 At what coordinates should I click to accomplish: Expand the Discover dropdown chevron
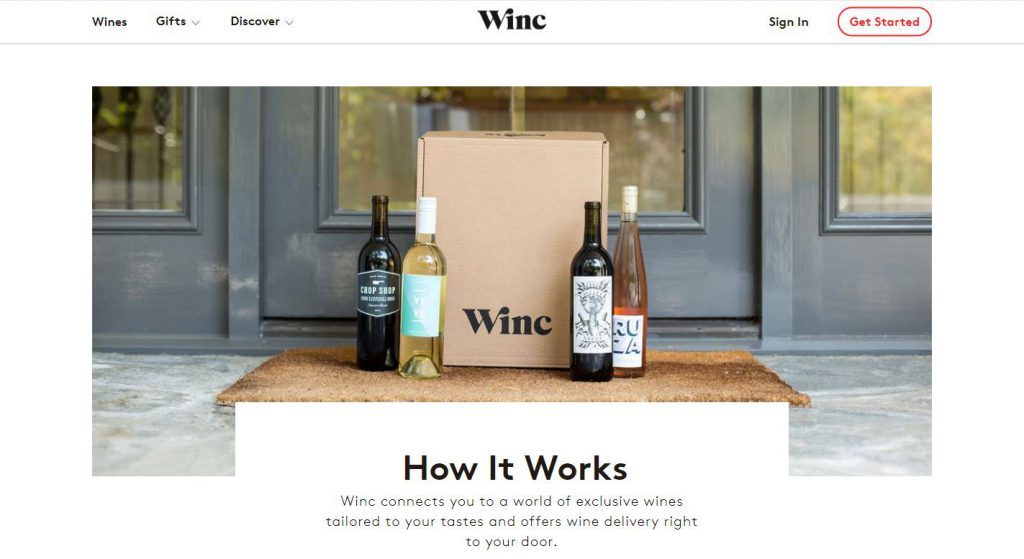coord(289,23)
